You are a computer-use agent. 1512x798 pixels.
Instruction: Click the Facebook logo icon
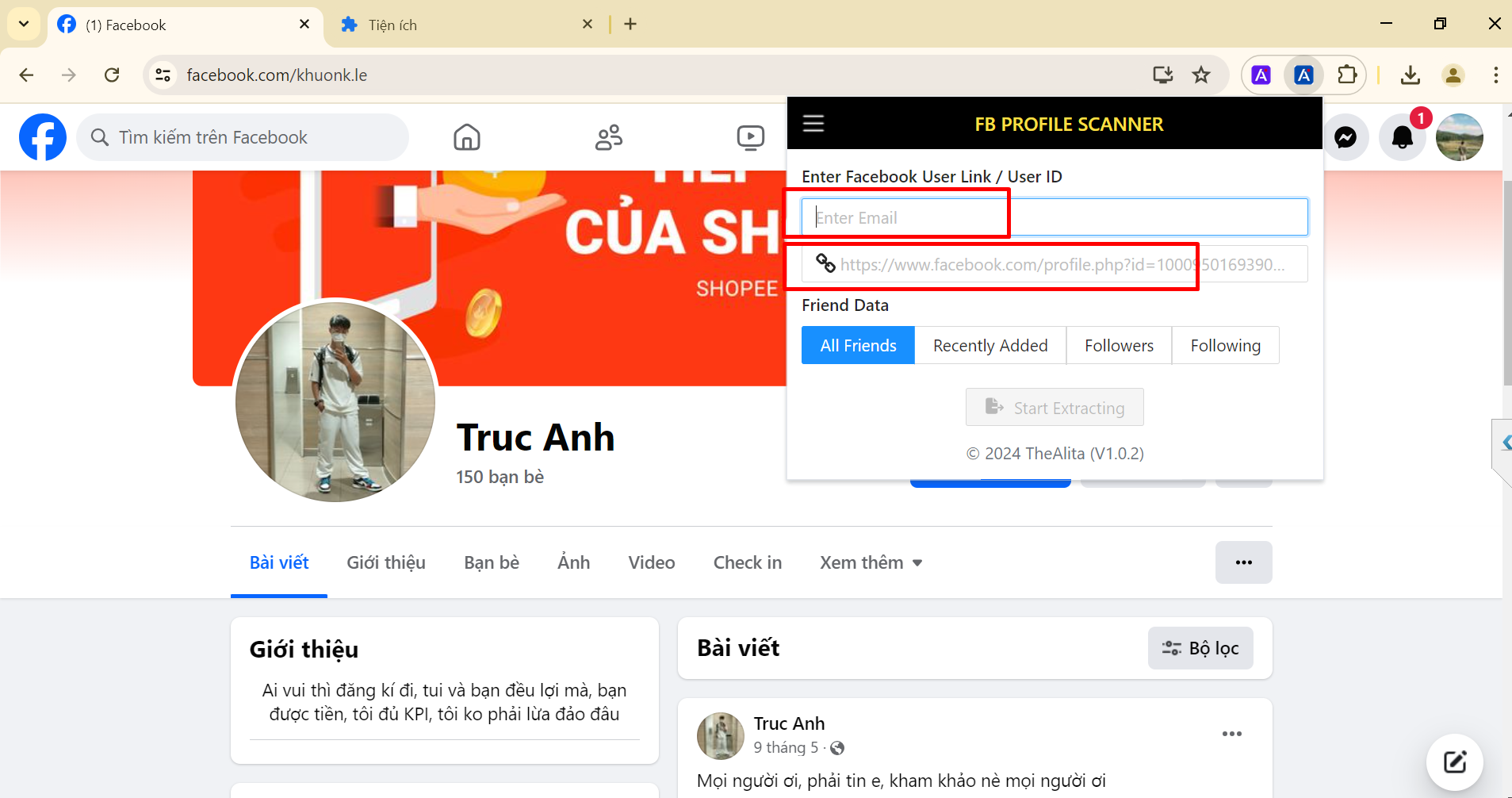pos(43,137)
